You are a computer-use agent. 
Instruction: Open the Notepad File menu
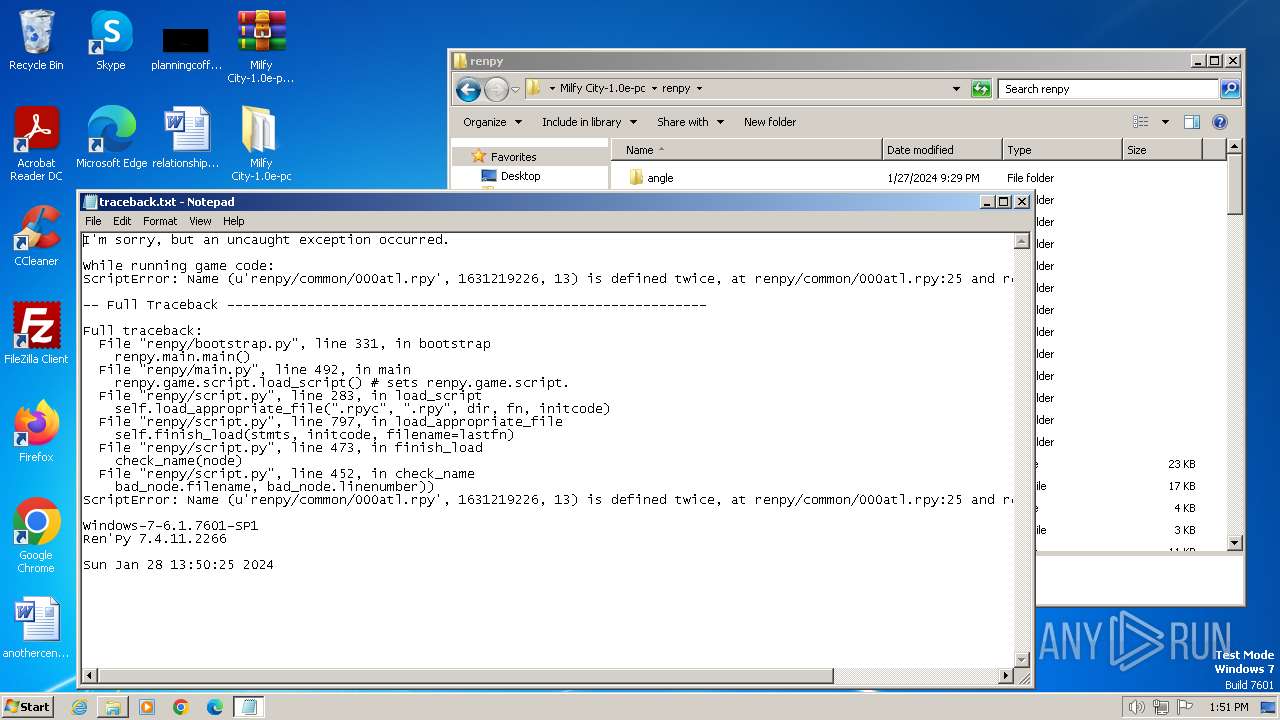coord(93,221)
